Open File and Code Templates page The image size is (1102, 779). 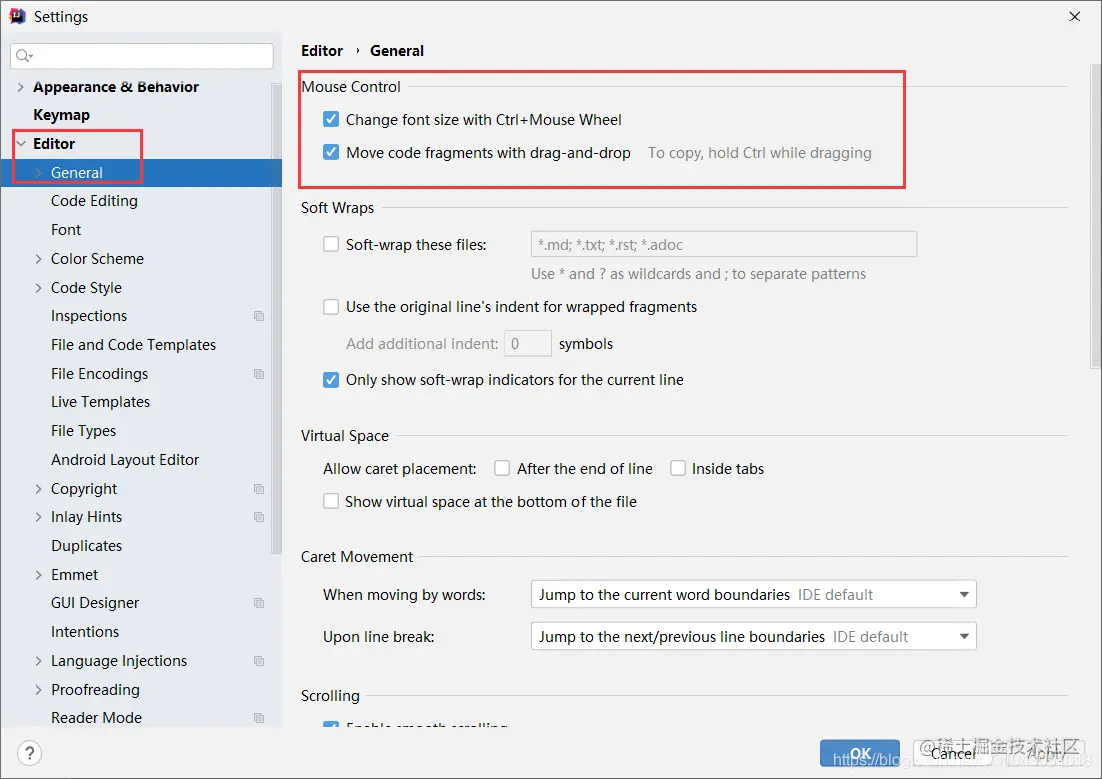click(x=133, y=345)
